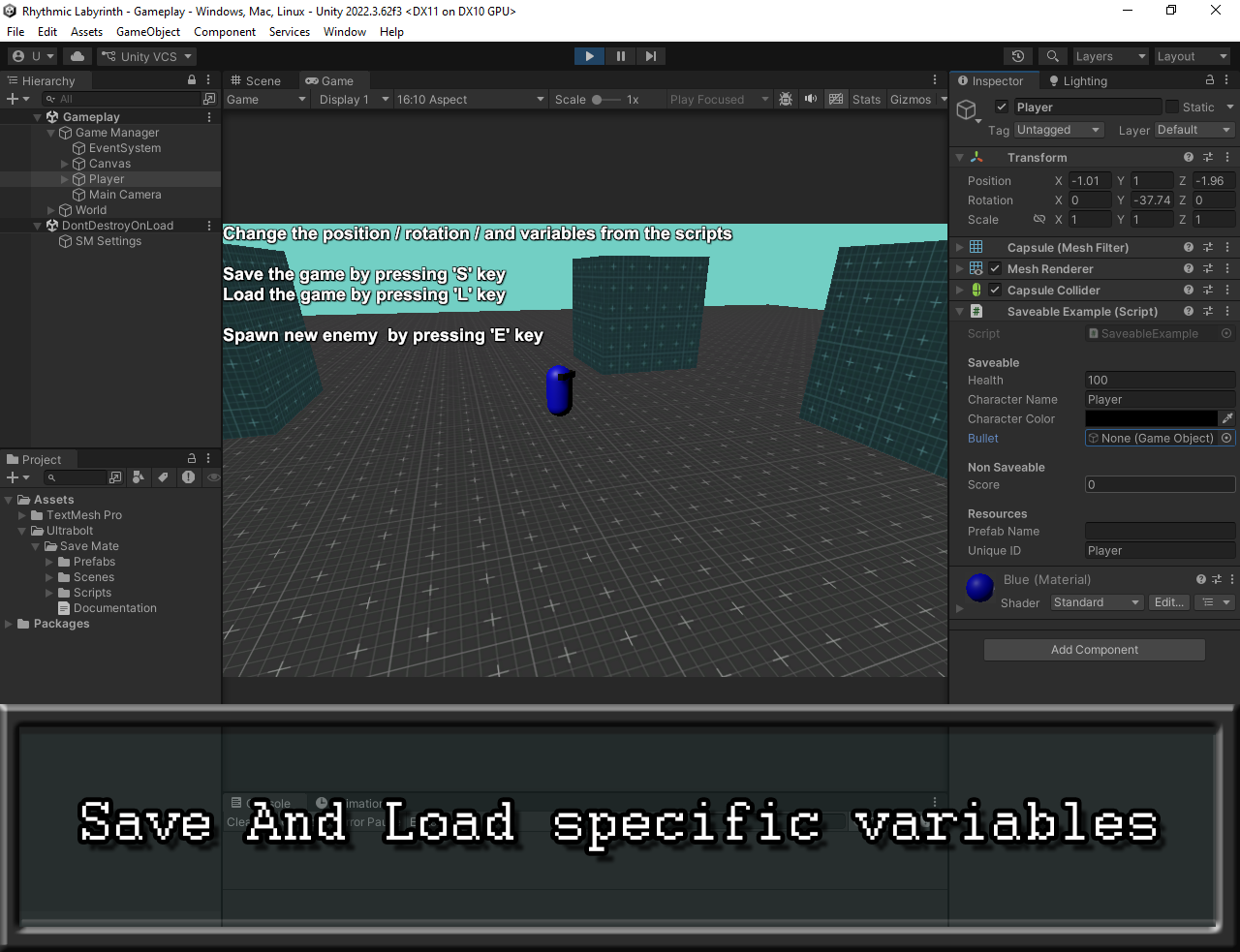Viewport: 1240px width, 952px height.
Task: Open cloud services via the cloud icon
Action: (x=77, y=56)
